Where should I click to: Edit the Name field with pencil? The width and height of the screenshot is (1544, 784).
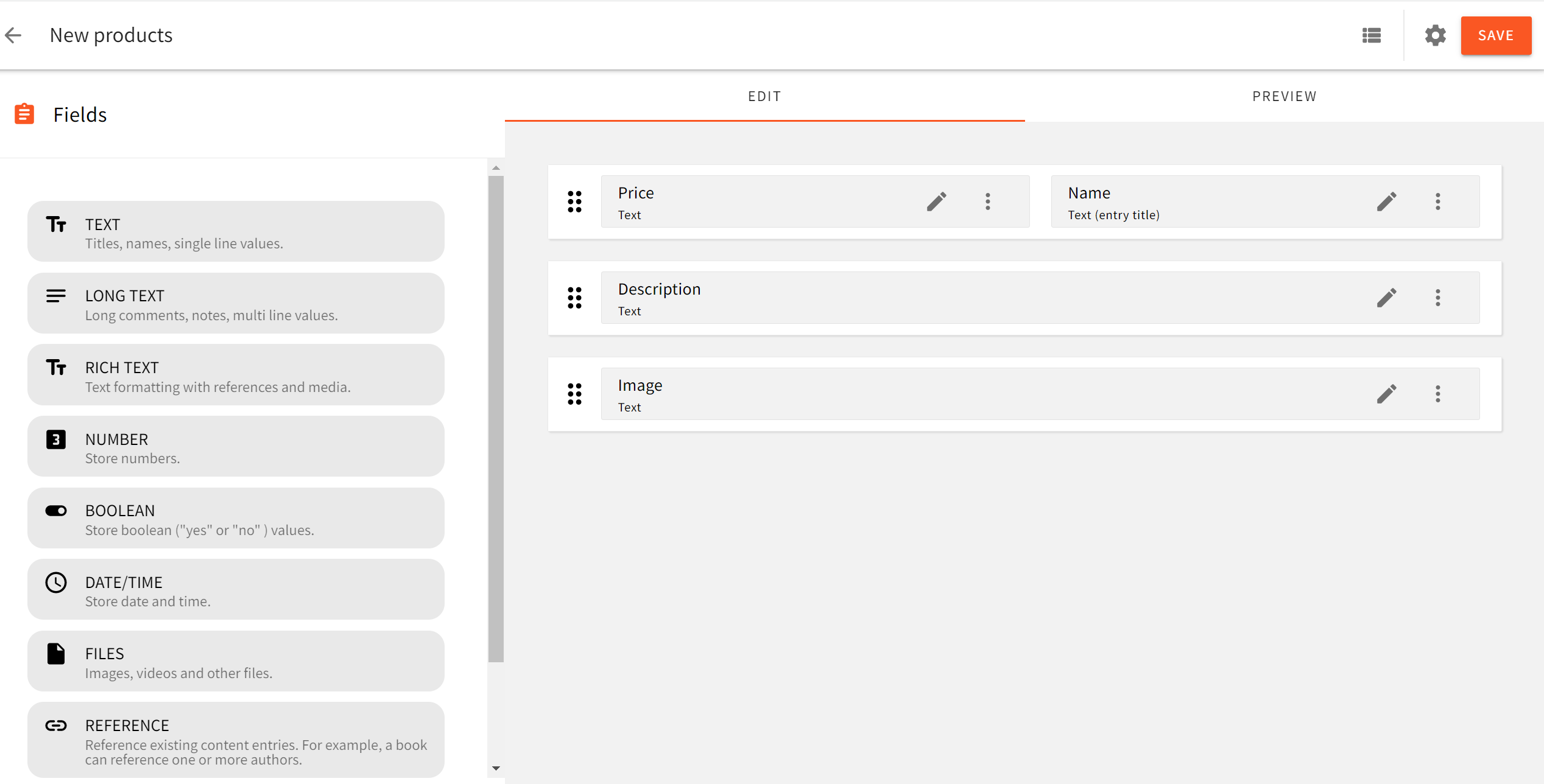(1387, 201)
